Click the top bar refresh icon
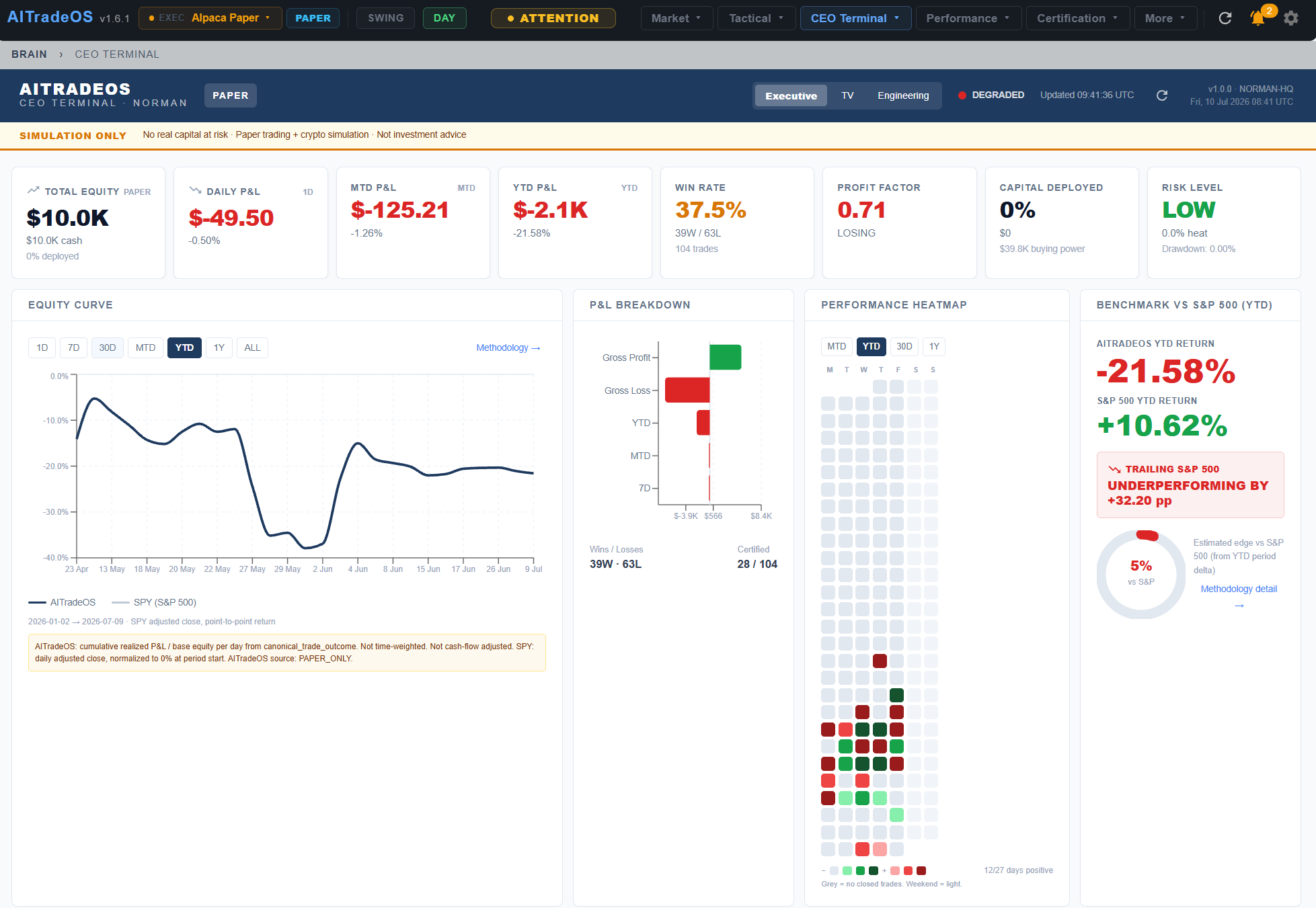1316x908 pixels. tap(1225, 18)
